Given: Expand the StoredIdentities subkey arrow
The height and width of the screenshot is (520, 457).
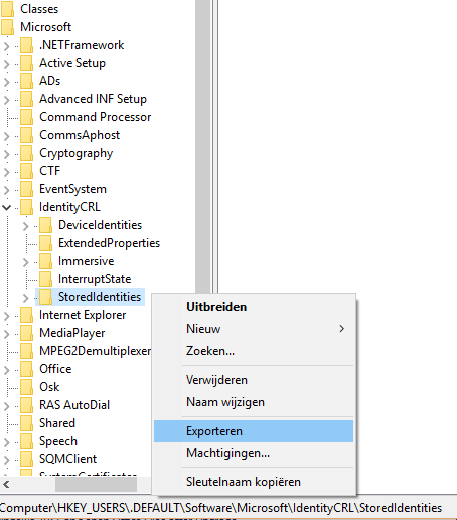Looking at the screenshot, I should coord(26,298).
